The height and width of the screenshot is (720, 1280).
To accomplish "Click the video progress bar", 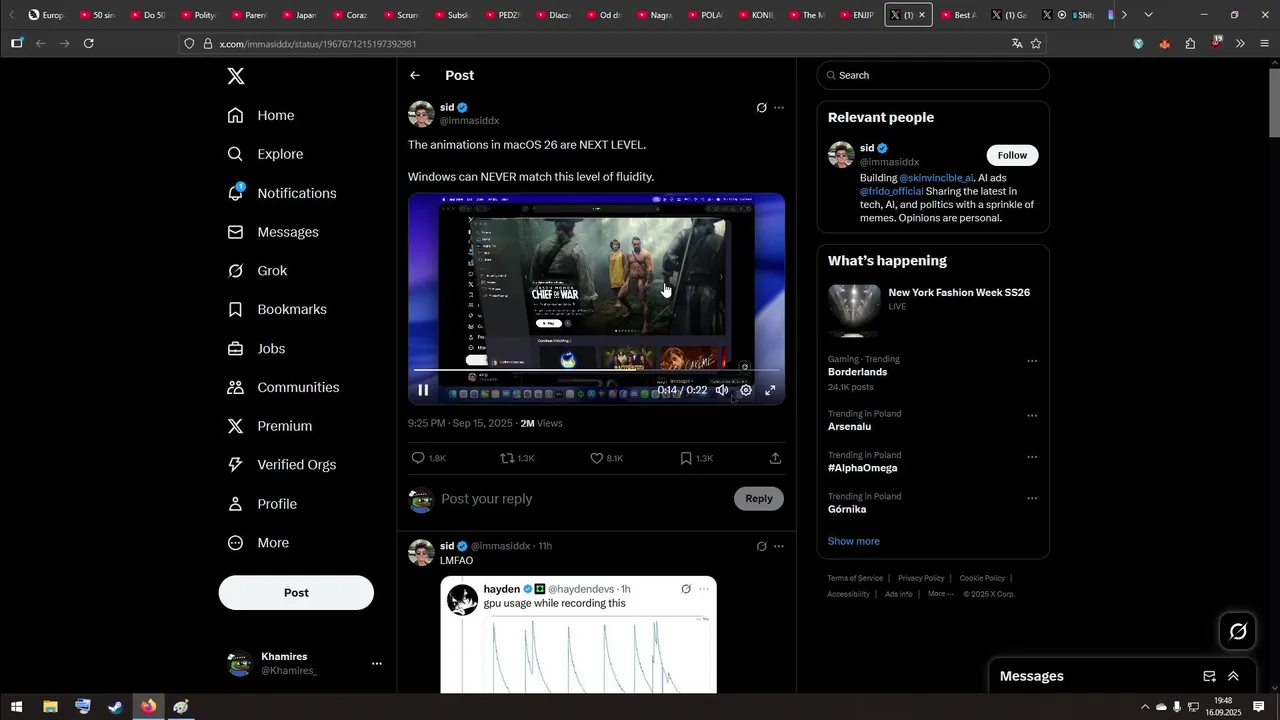I will (596, 371).
